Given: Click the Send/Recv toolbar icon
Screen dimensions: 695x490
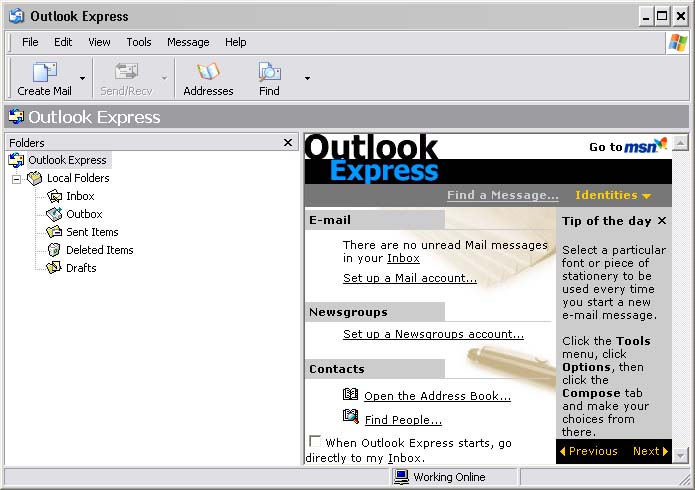Looking at the screenshot, I should click(126, 72).
